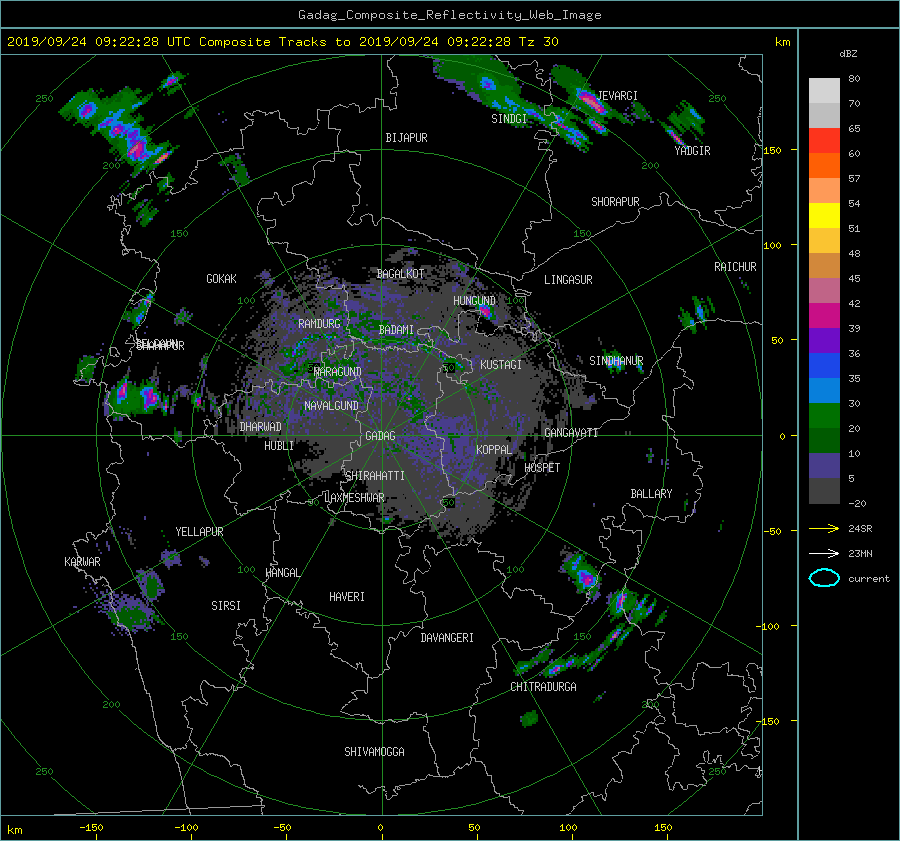900x841 pixels.
Task: Click the 100 tick on right axis
Action: click(x=772, y=245)
